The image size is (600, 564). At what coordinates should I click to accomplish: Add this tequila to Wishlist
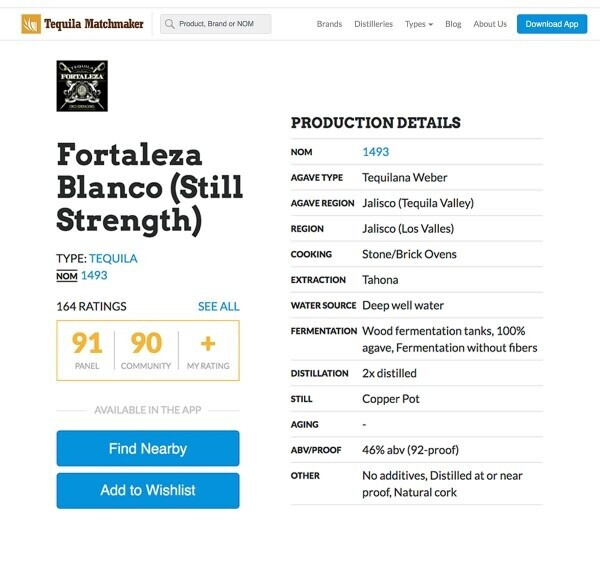(148, 491)
